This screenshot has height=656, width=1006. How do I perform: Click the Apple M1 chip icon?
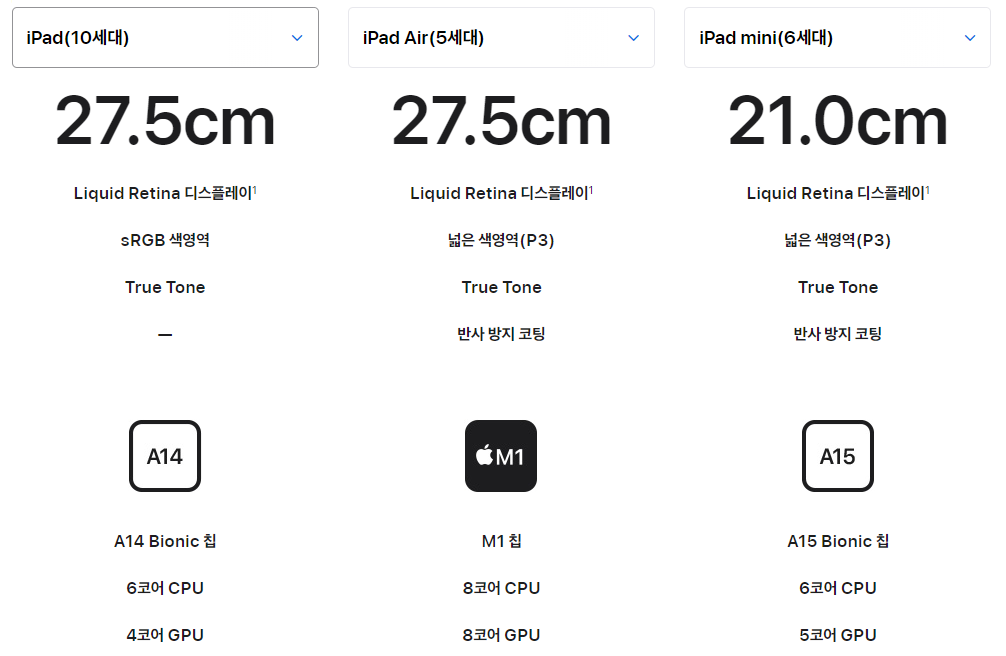501,456
